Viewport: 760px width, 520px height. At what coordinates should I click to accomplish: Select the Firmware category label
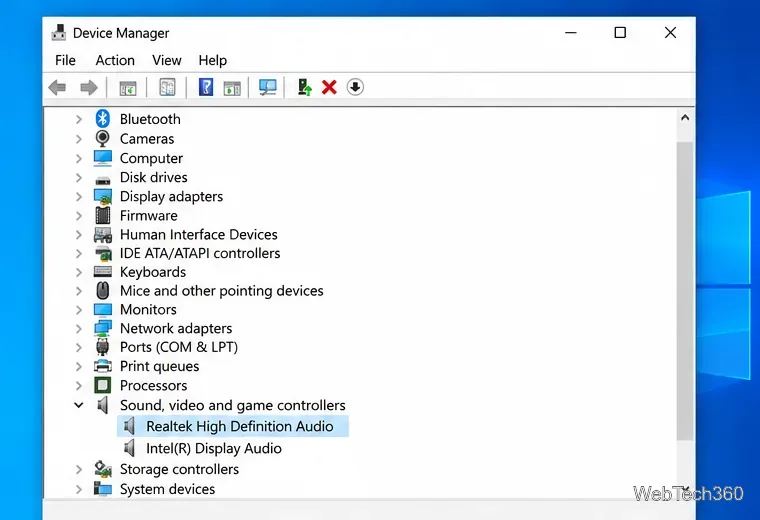point(149,215)
